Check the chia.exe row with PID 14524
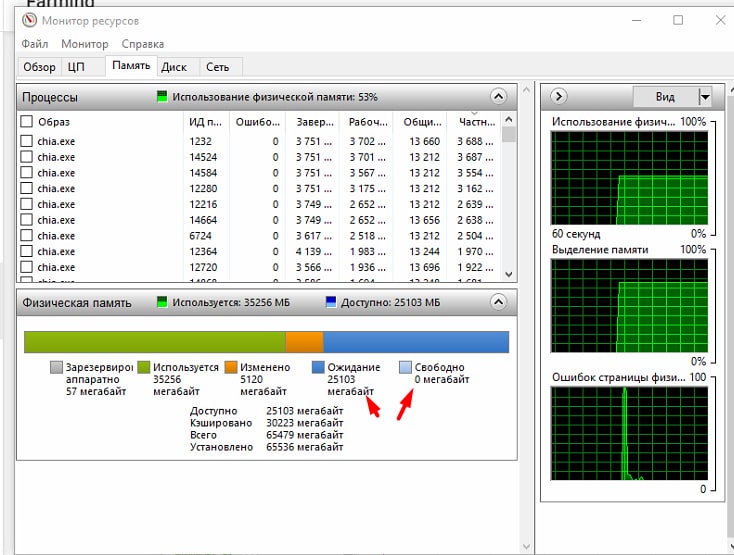This screenshot has height=555, width=734. coord(27,157)
